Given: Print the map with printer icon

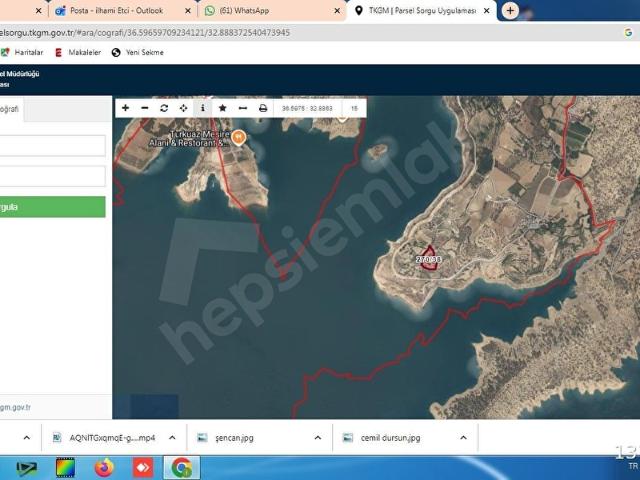Looking at the screenshot, I should 263,108.
